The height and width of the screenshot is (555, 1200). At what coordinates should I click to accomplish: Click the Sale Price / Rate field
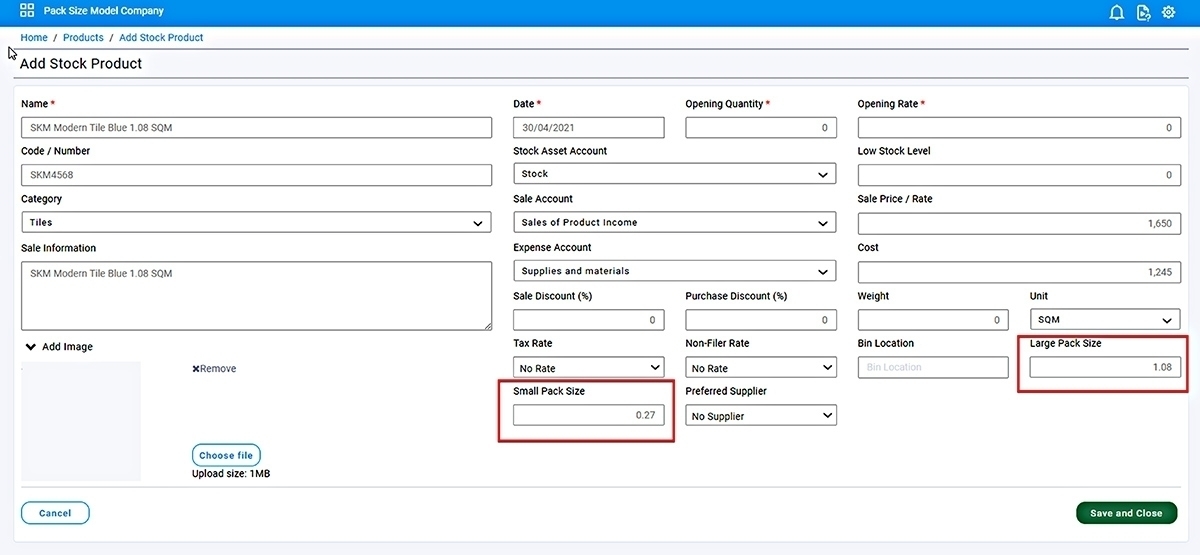tap(1018, 223)
